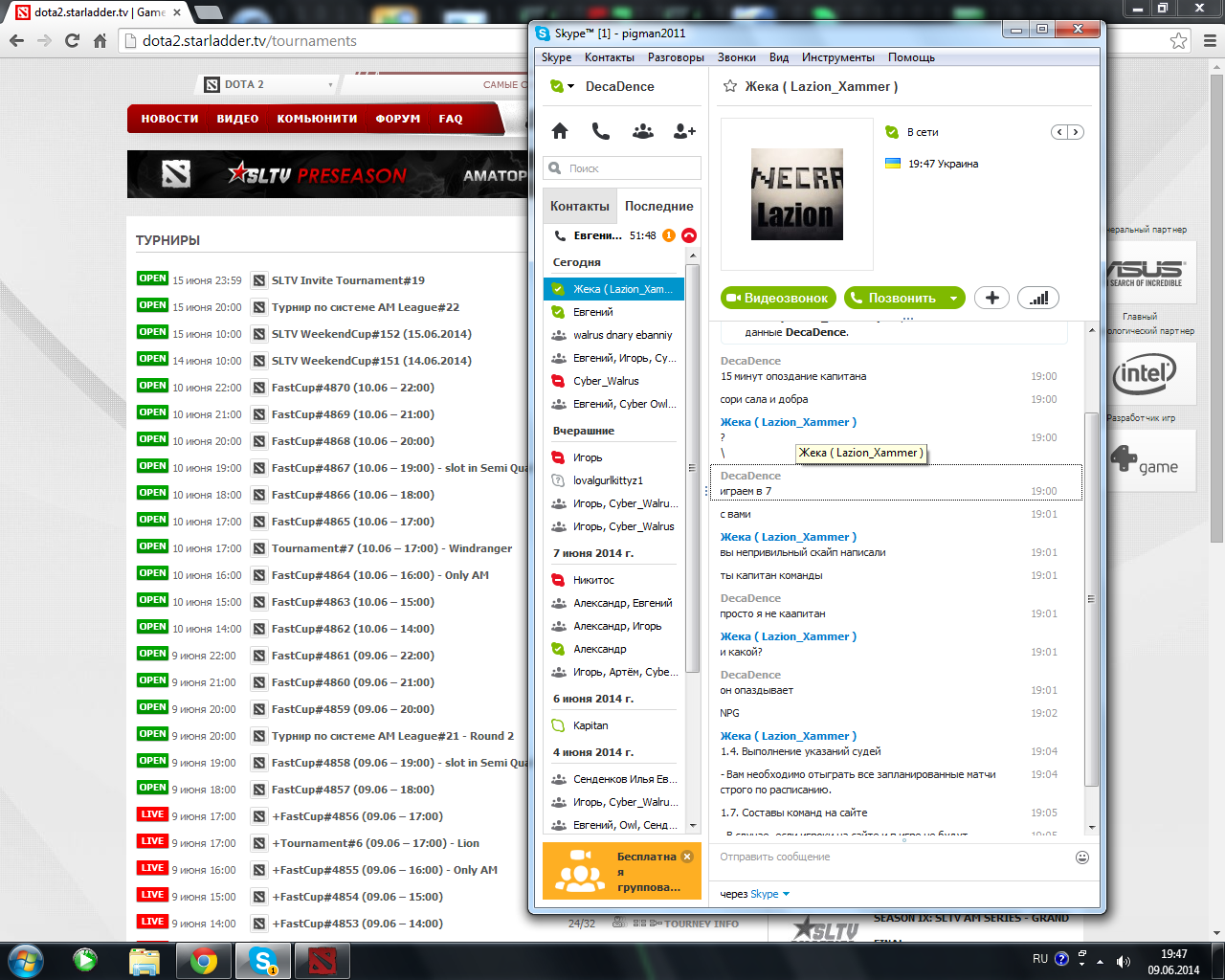
Task: Add a new contact via person-plus icon
Action: tap(684, 131)
